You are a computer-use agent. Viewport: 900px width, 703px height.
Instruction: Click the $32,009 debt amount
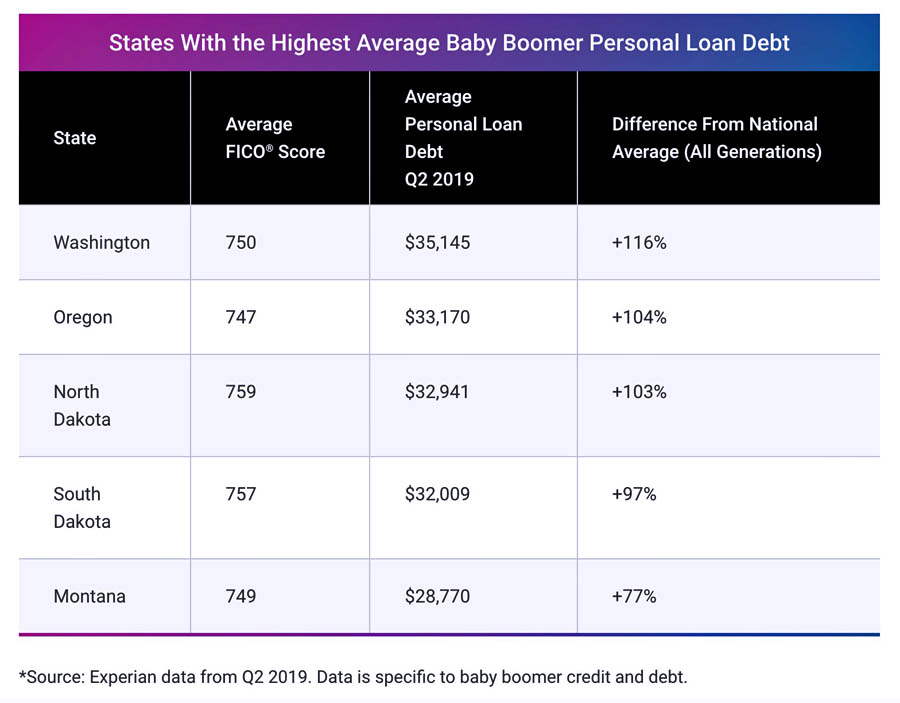coord(437,494)
